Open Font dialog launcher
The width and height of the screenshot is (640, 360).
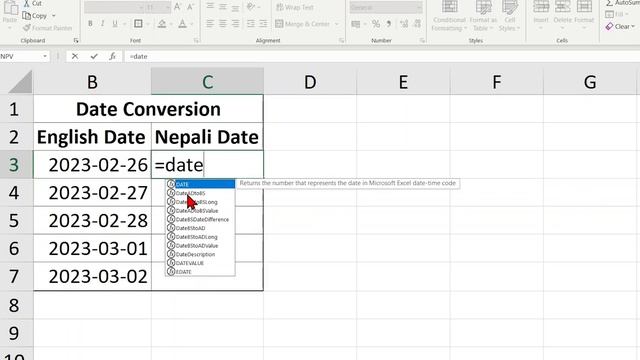coord(196,40)
